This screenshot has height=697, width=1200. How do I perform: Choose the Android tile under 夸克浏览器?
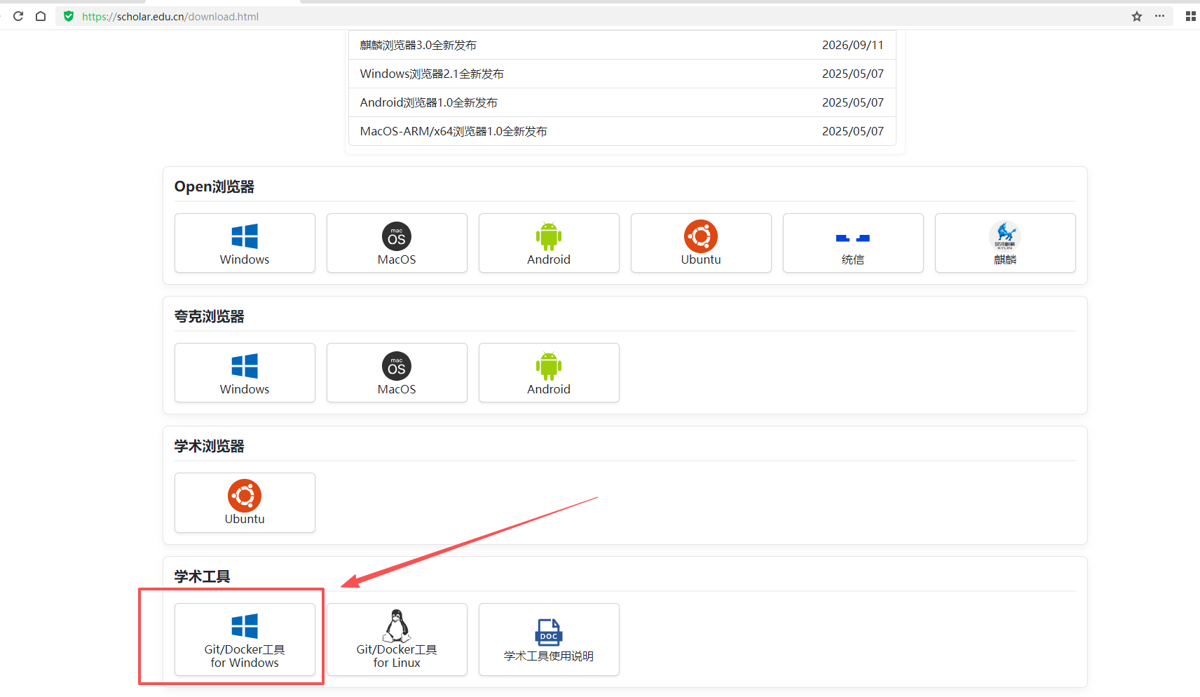[x=549, y=373]
